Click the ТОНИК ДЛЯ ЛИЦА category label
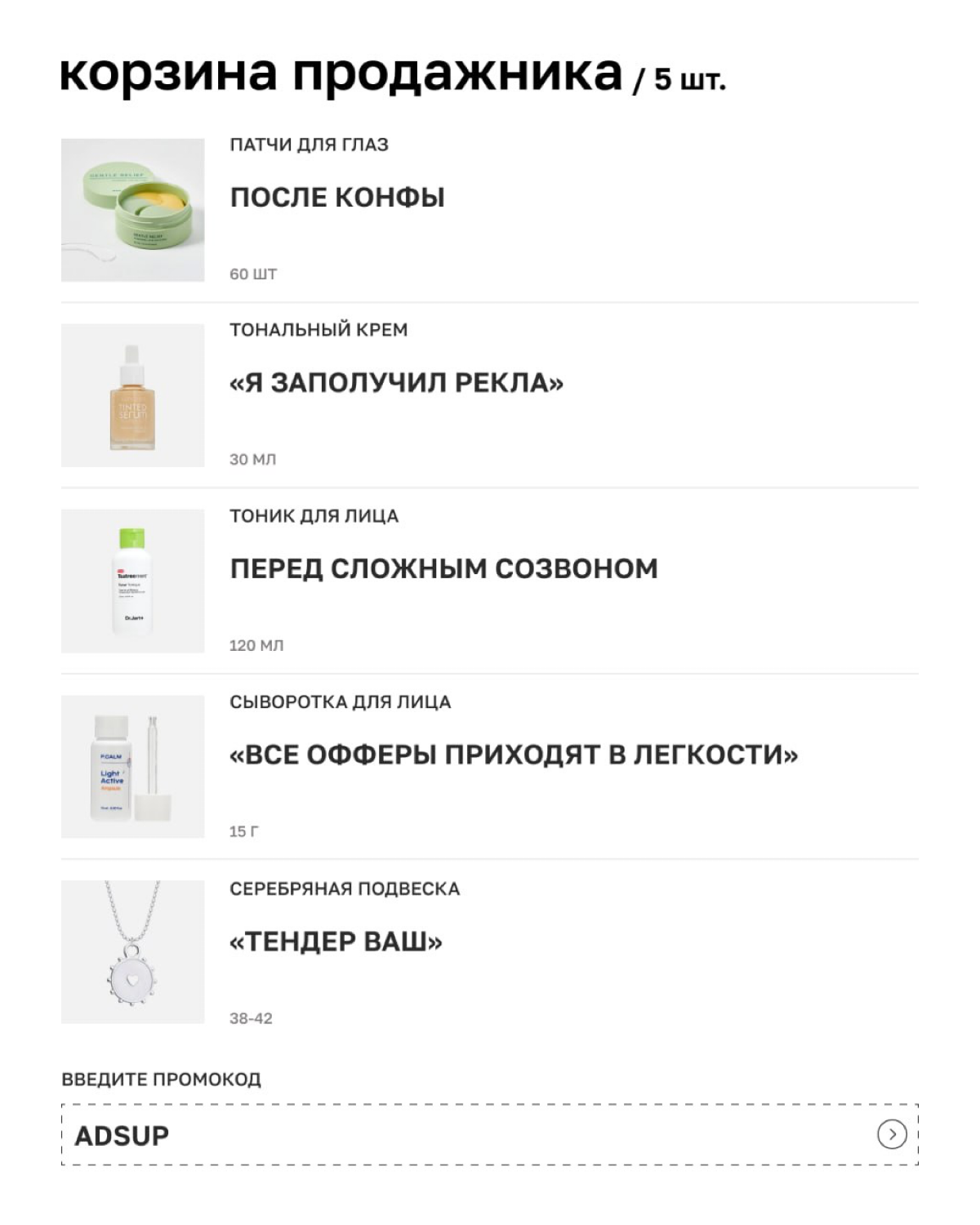 pos(314,514)
